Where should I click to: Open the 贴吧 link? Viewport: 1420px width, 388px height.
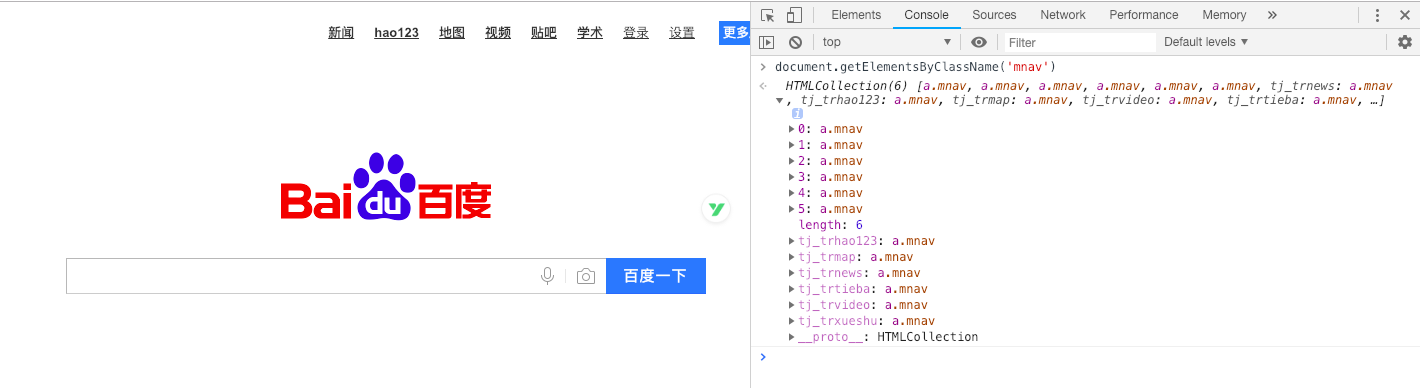tap(544, 33)
